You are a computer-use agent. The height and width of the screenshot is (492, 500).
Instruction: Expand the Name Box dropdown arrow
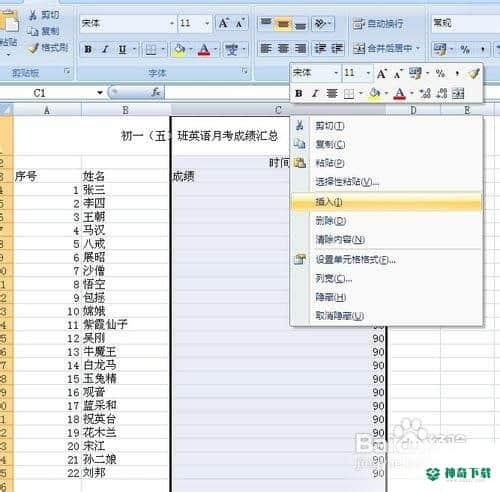[100, 93]
